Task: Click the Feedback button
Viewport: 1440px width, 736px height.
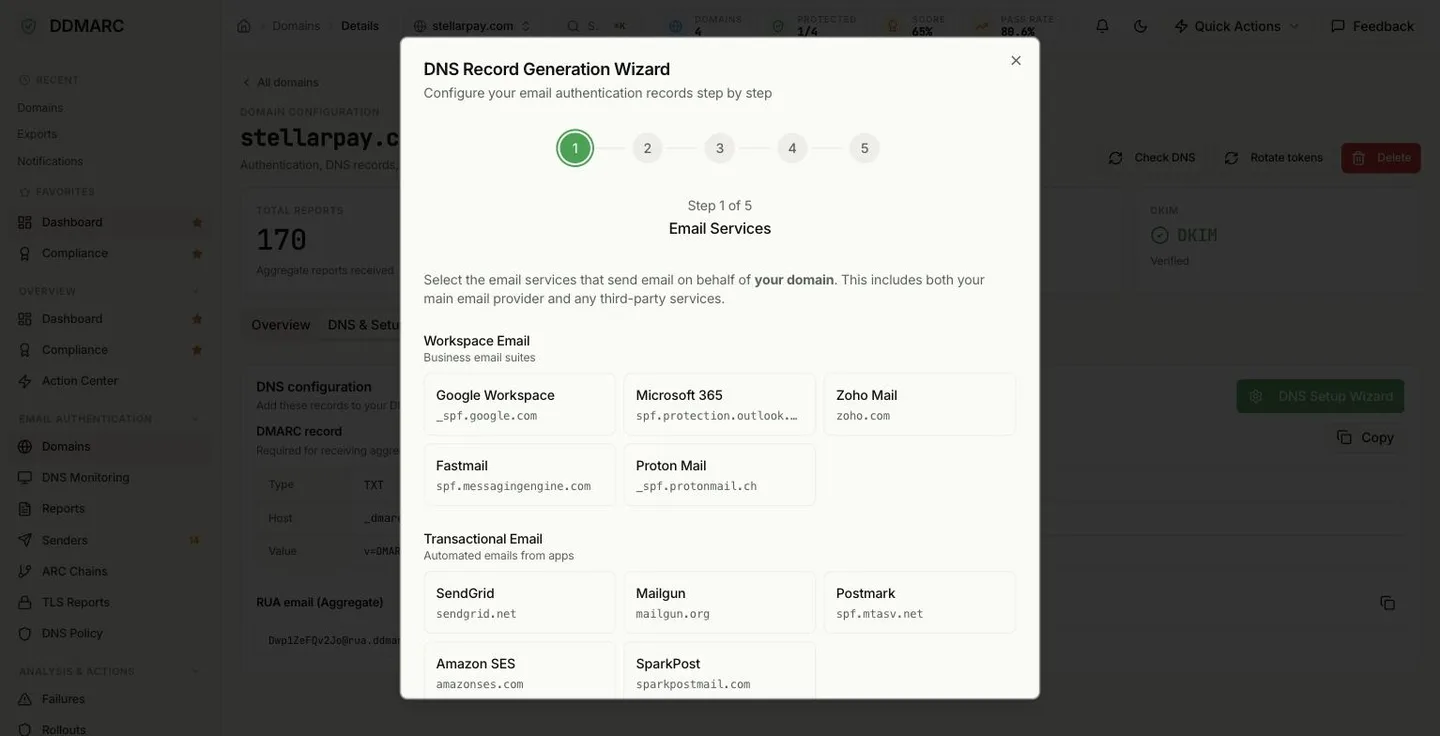Action: [1372, 26]
